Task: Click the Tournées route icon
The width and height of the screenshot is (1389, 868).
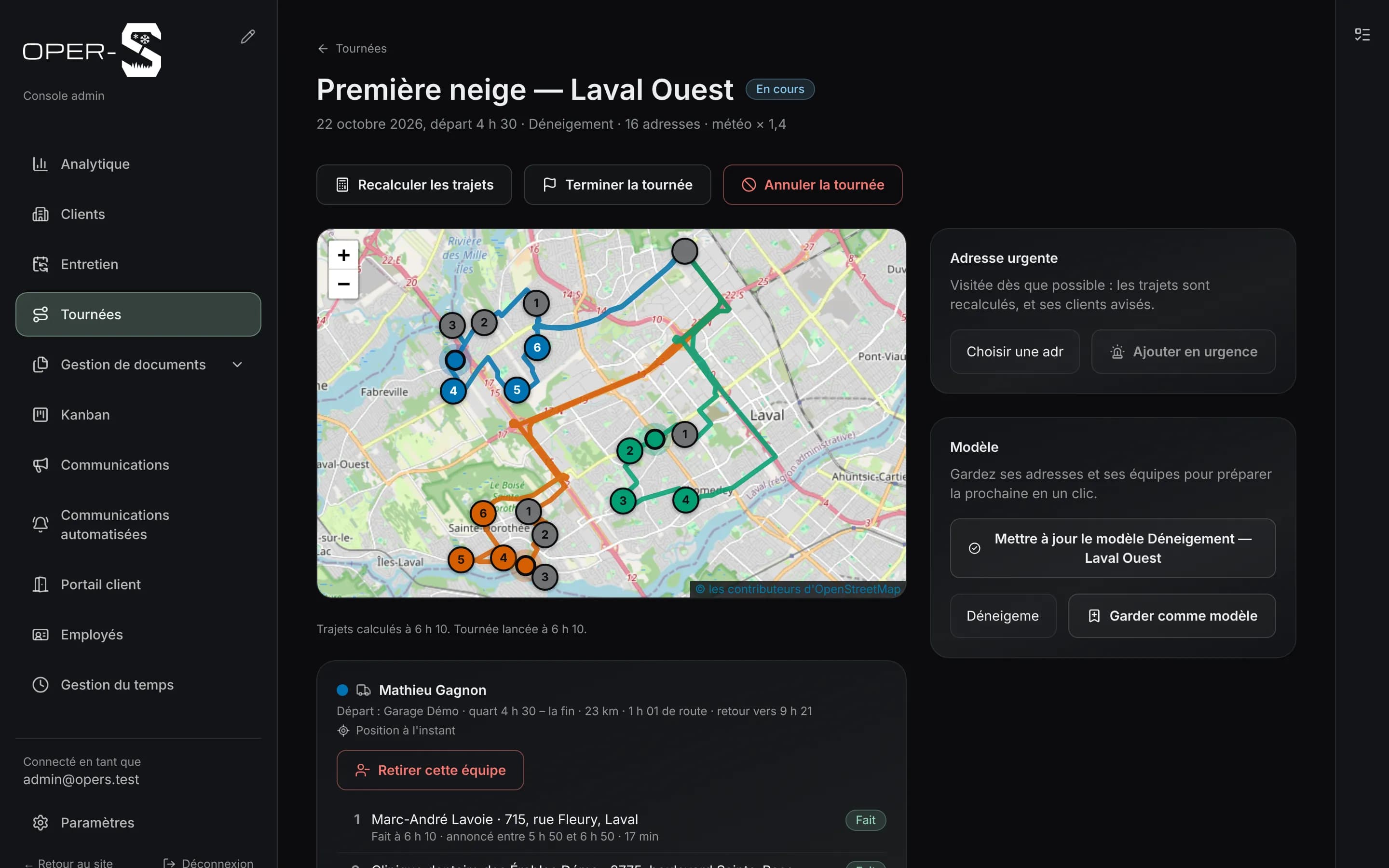Action: 40,314
